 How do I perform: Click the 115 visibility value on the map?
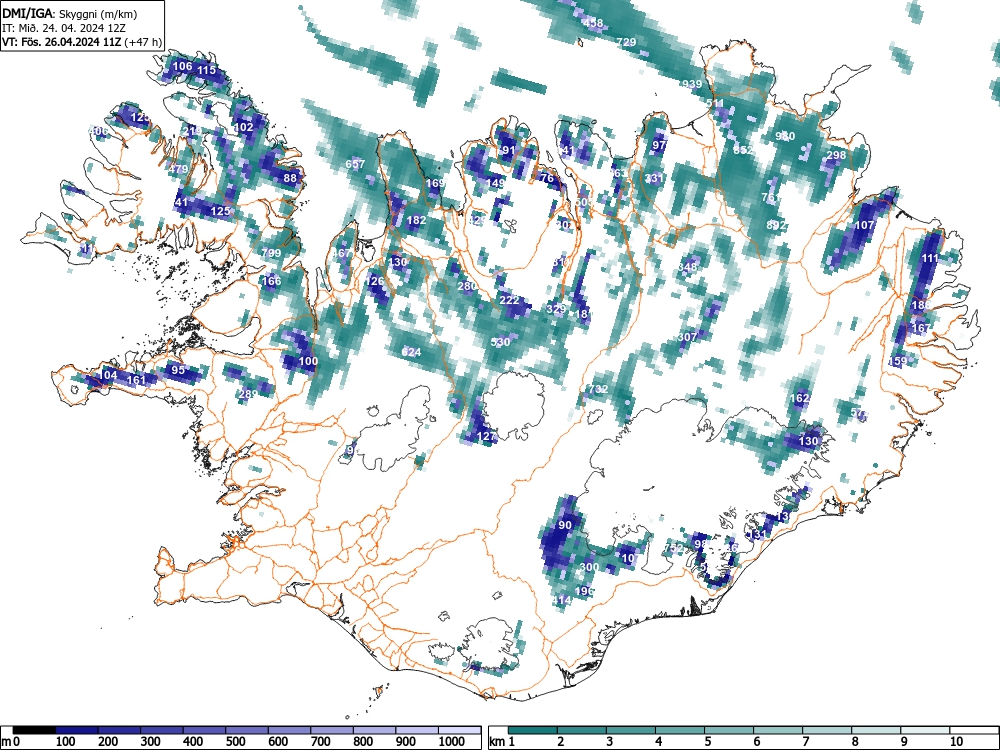tap(207, 70)
